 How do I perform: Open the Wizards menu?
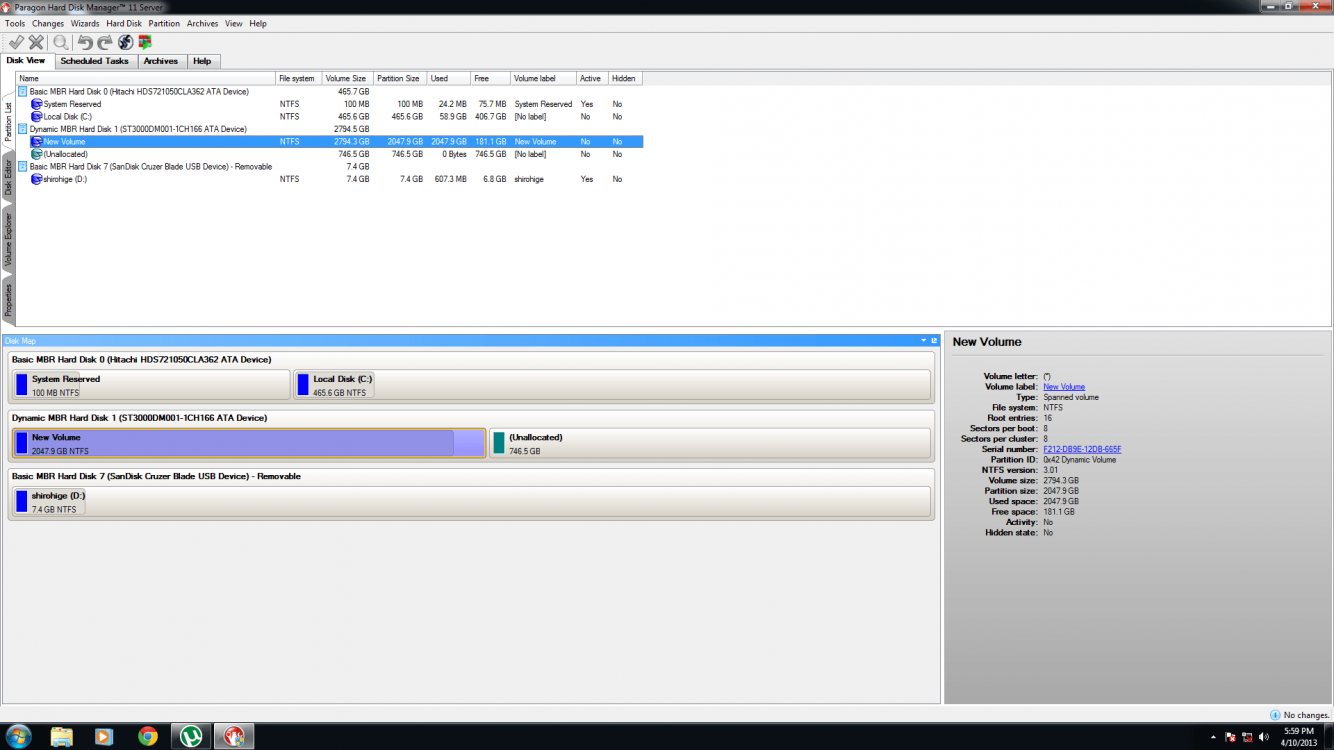[x=85, y=23]
